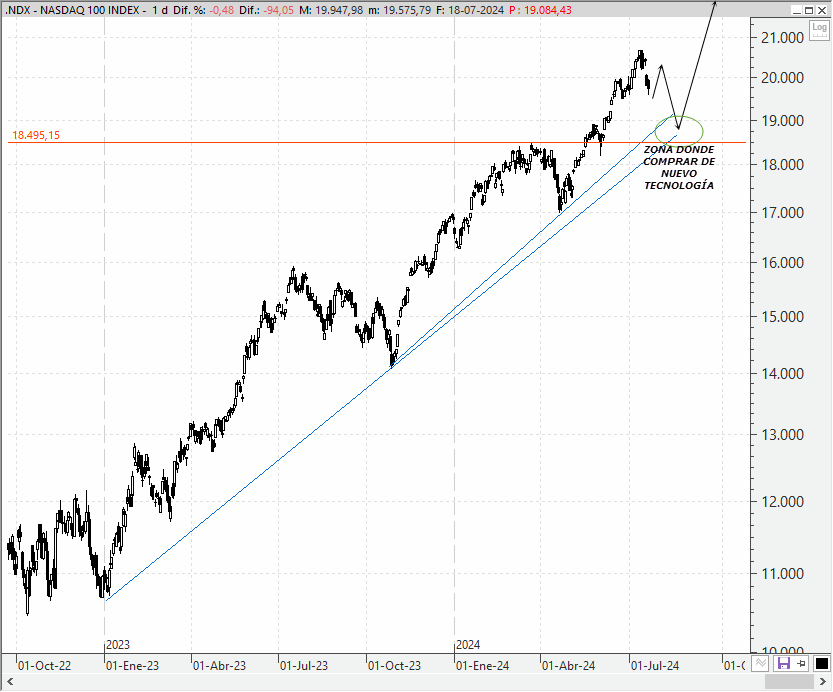Click the 2023 year marker
Image resolution: width=833 pixels, height=692 pixels.
tap(118, 645)
